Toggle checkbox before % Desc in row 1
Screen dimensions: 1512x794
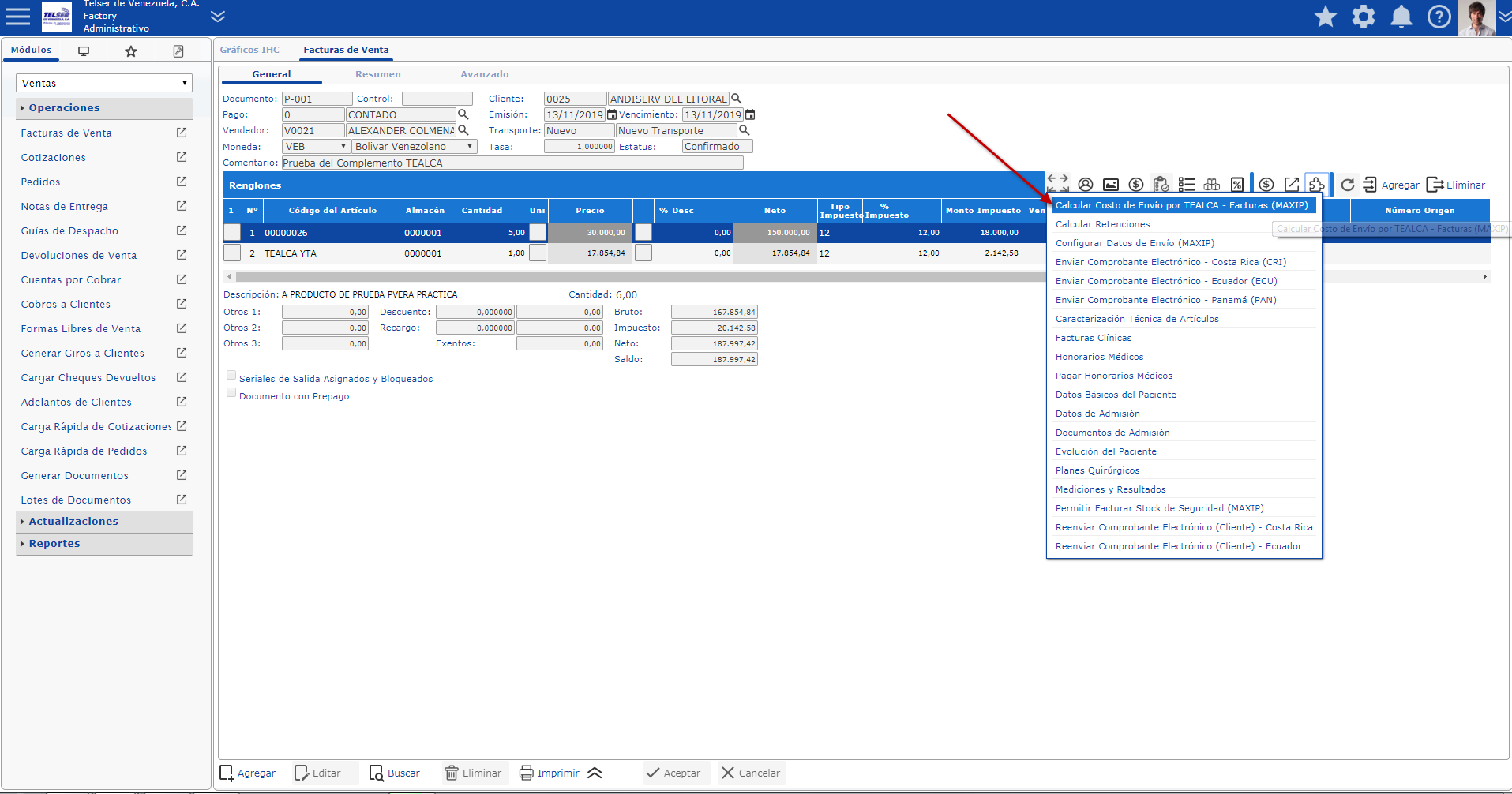(x=643, y=233)
